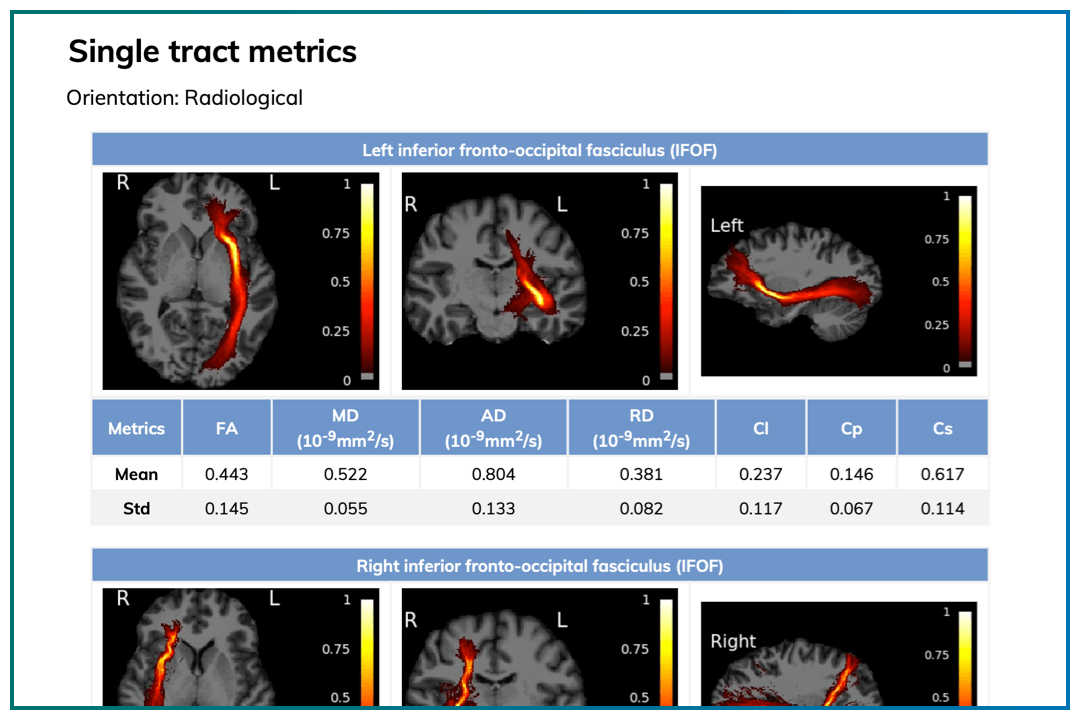Click the Right inferior fronto-occipital fasciculus header
The image size is (1080, 720).
540,566
